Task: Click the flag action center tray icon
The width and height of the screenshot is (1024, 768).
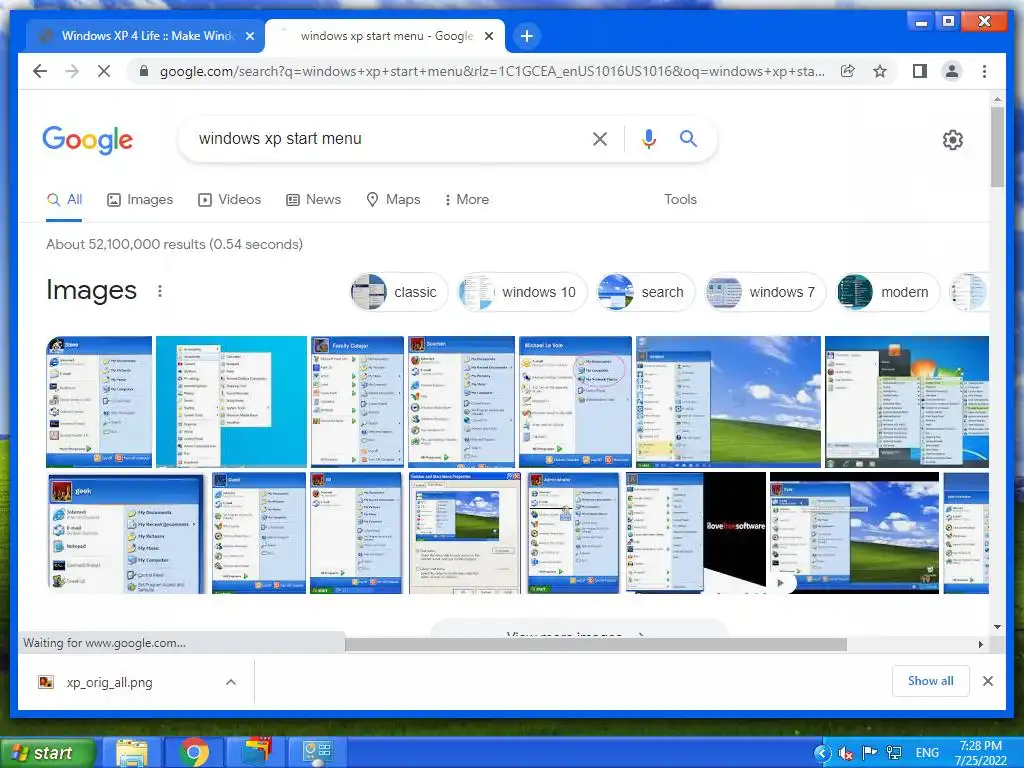Action: click(869, 753)
